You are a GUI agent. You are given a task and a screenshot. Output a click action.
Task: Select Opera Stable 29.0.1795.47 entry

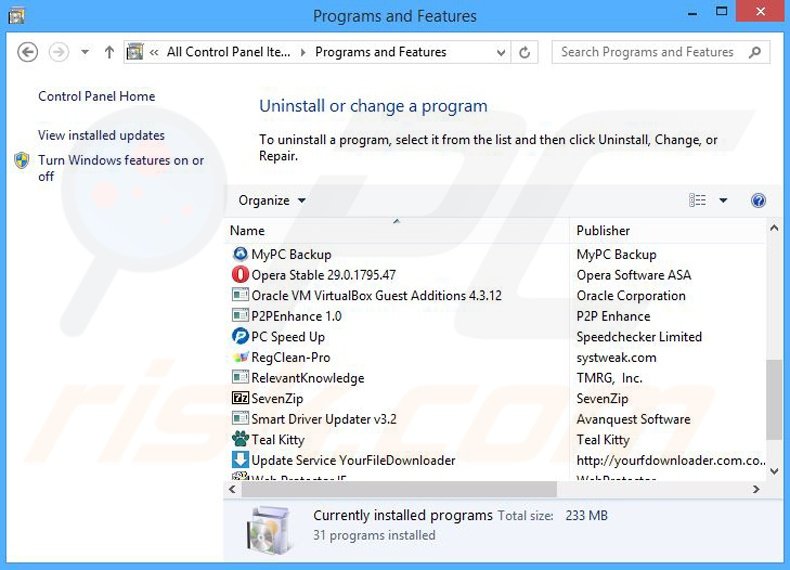[x=323, y=275]
